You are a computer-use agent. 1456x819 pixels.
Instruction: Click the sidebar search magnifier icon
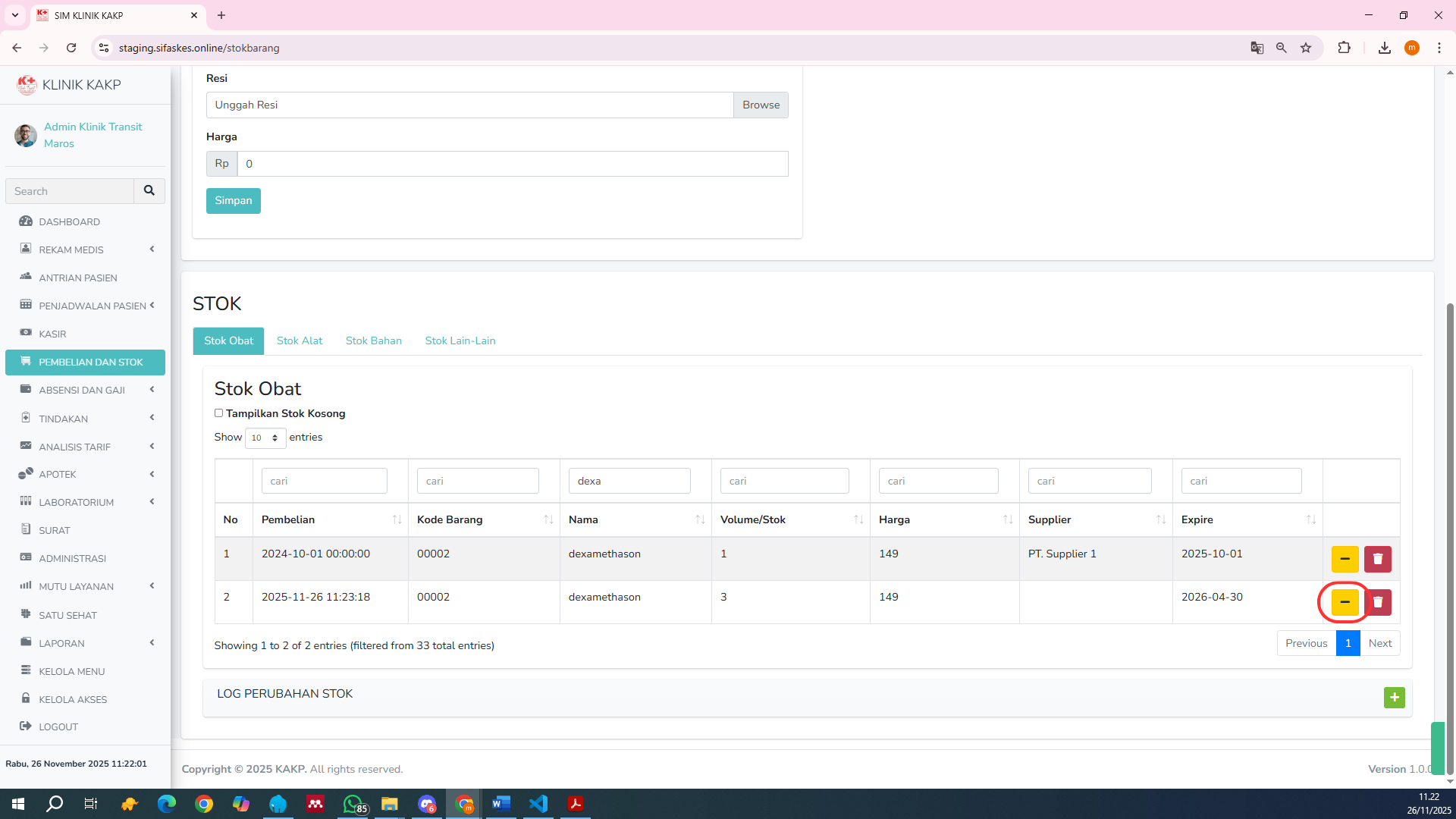149,191
